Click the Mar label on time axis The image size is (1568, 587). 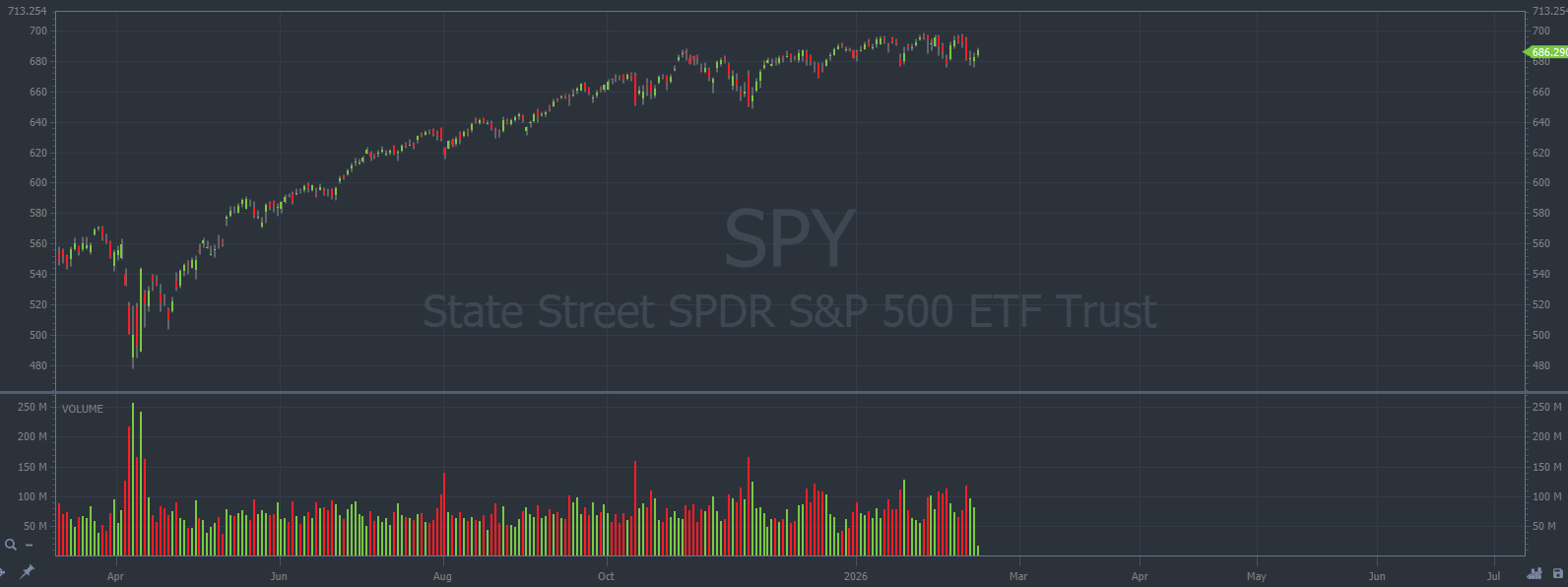coord(1018,576)
